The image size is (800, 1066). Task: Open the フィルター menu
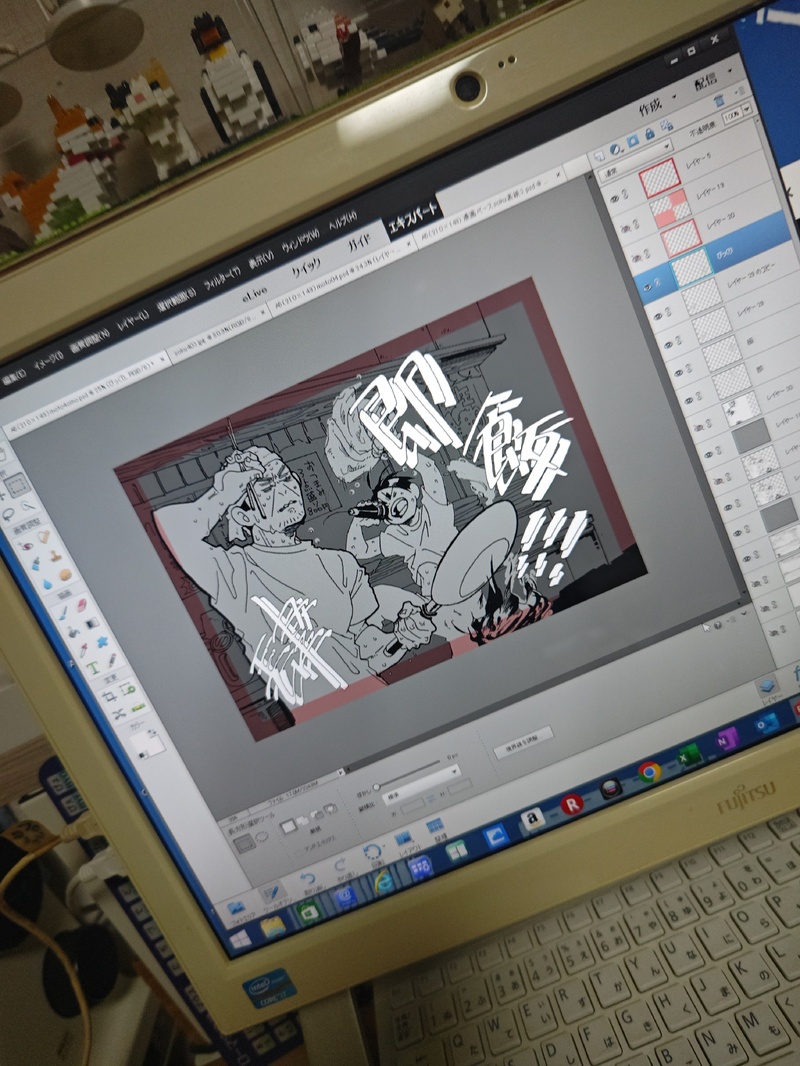(223, 279)
